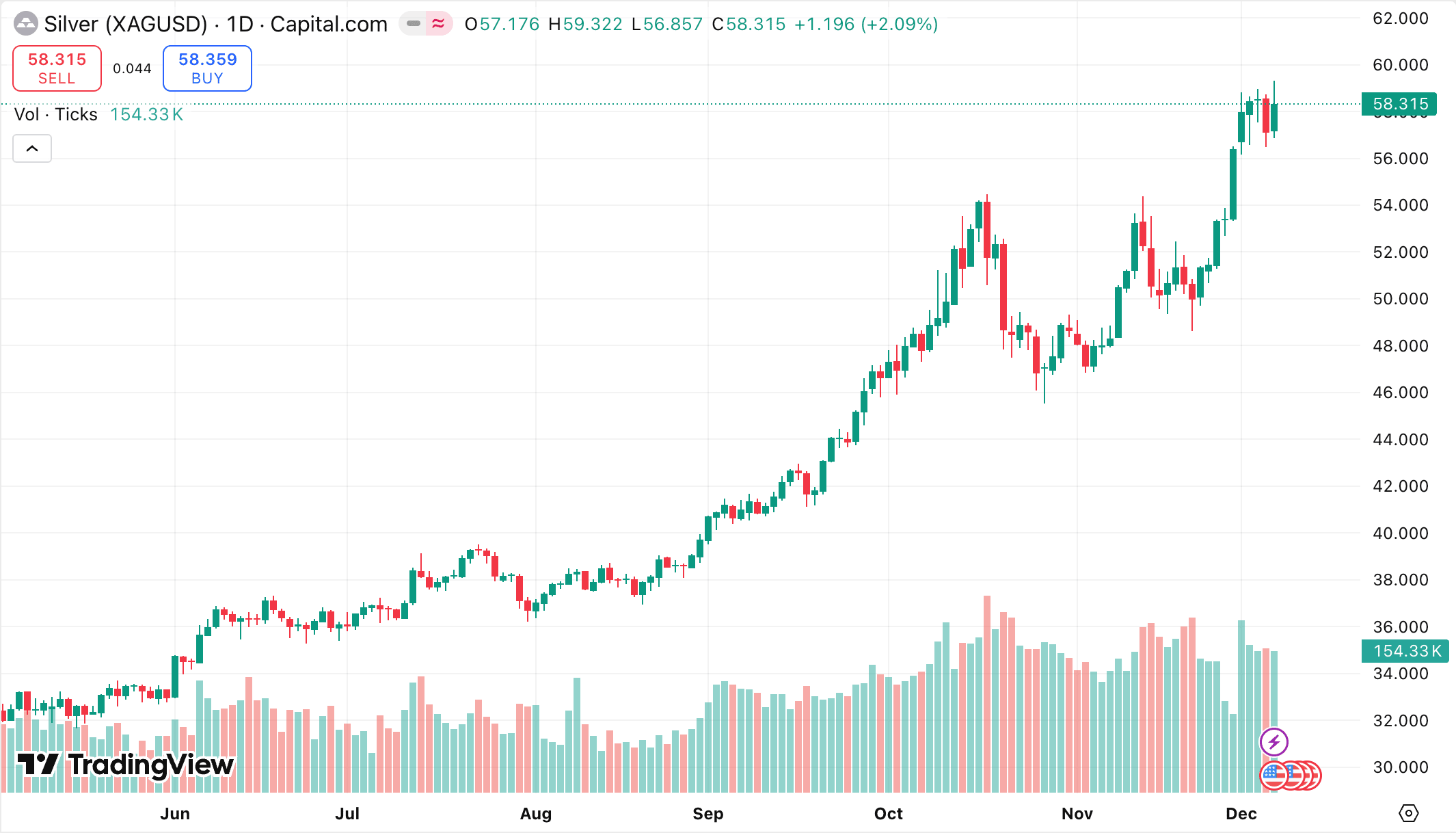Image resolution: width=1456 pixels, height=833 pixels.
Task: Click the TradingView logo
Action: point(126,765)
